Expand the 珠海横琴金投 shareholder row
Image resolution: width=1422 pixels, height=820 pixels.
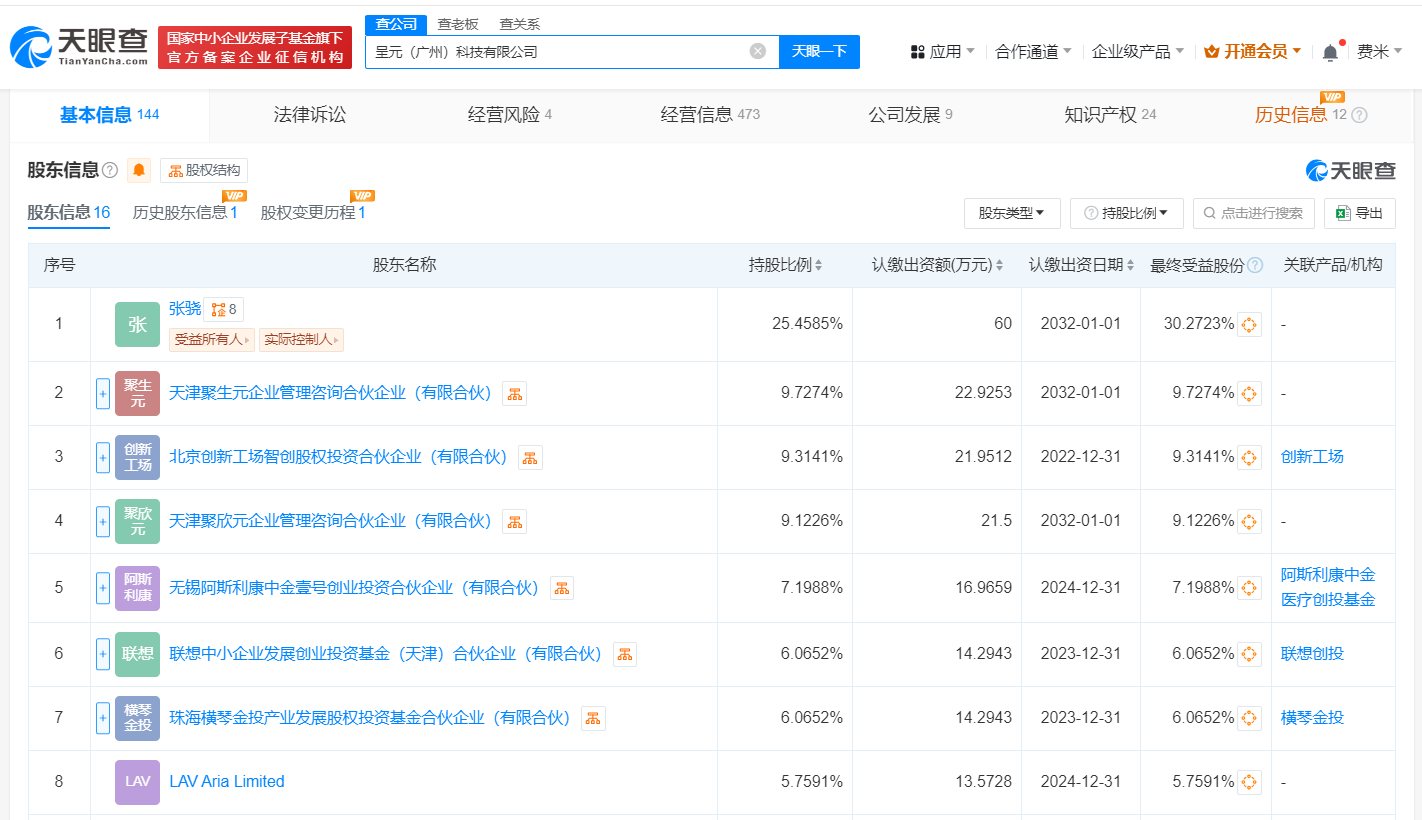[102, 718]
